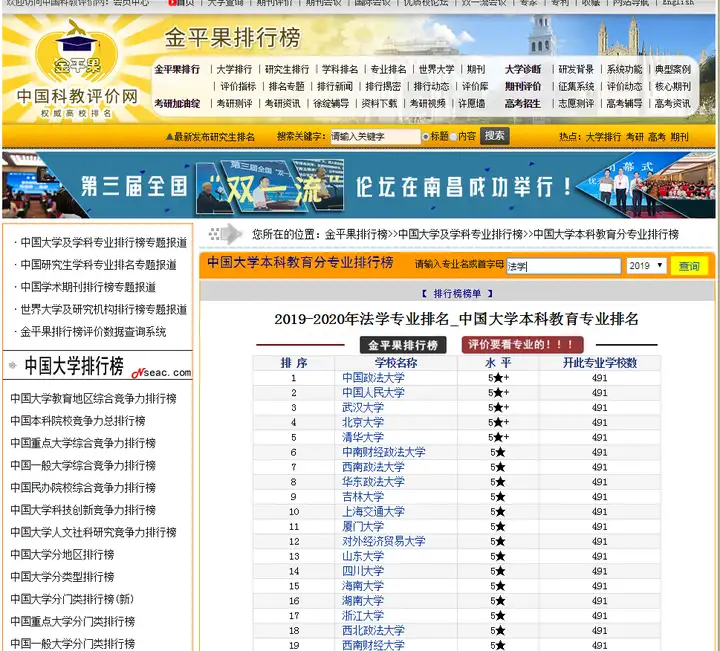This screenshot has width=720, height=651.
Task: Open the 中国政法大学 link in ranking
Action: (373, 377)
